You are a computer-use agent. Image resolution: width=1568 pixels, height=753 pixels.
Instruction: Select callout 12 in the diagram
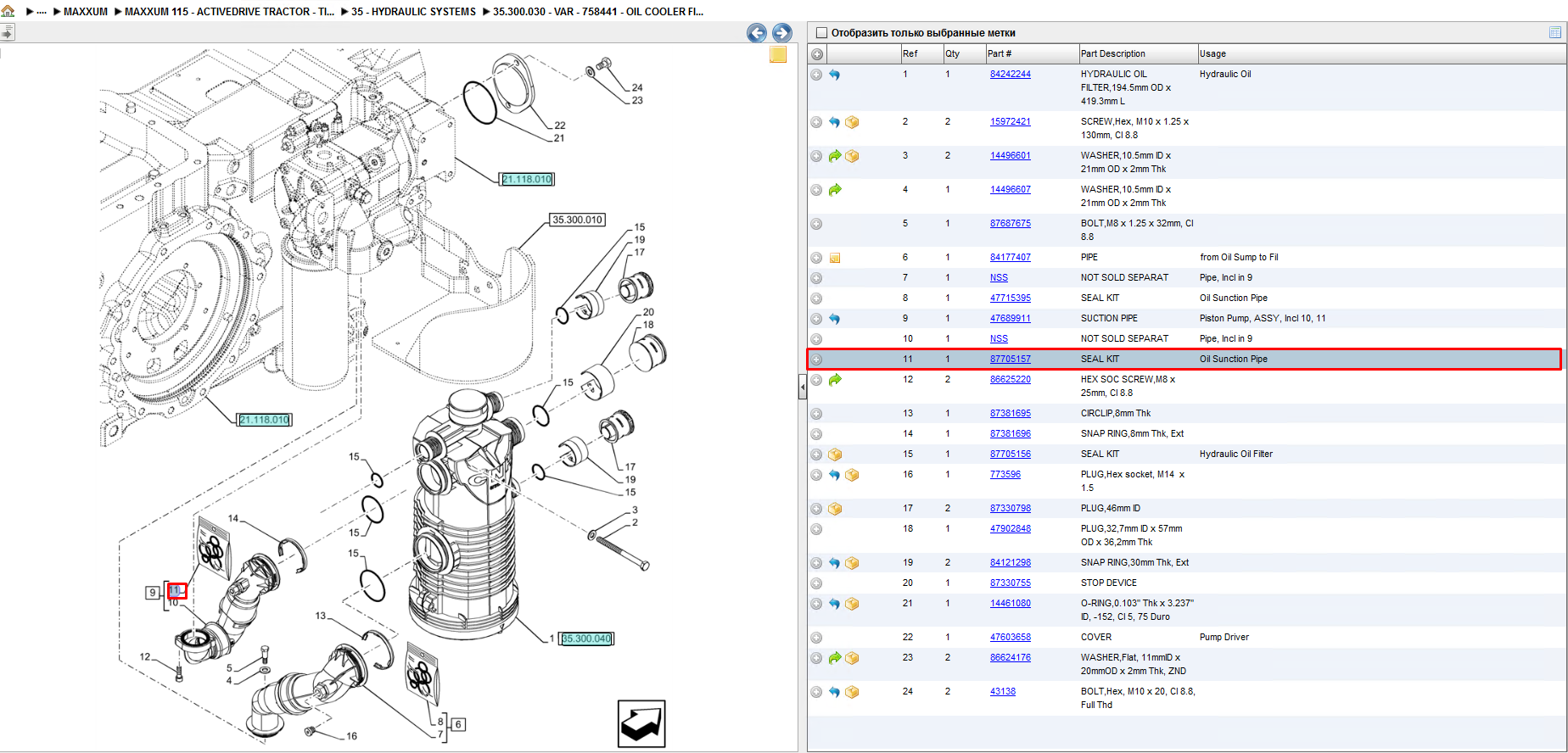pos(145,657)
